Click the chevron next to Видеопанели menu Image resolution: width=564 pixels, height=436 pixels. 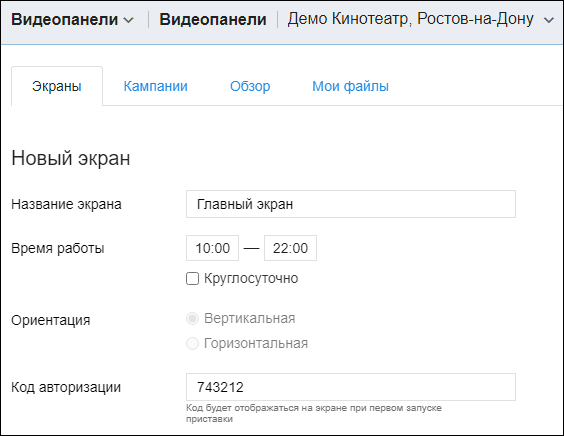(x=128, y=20)
